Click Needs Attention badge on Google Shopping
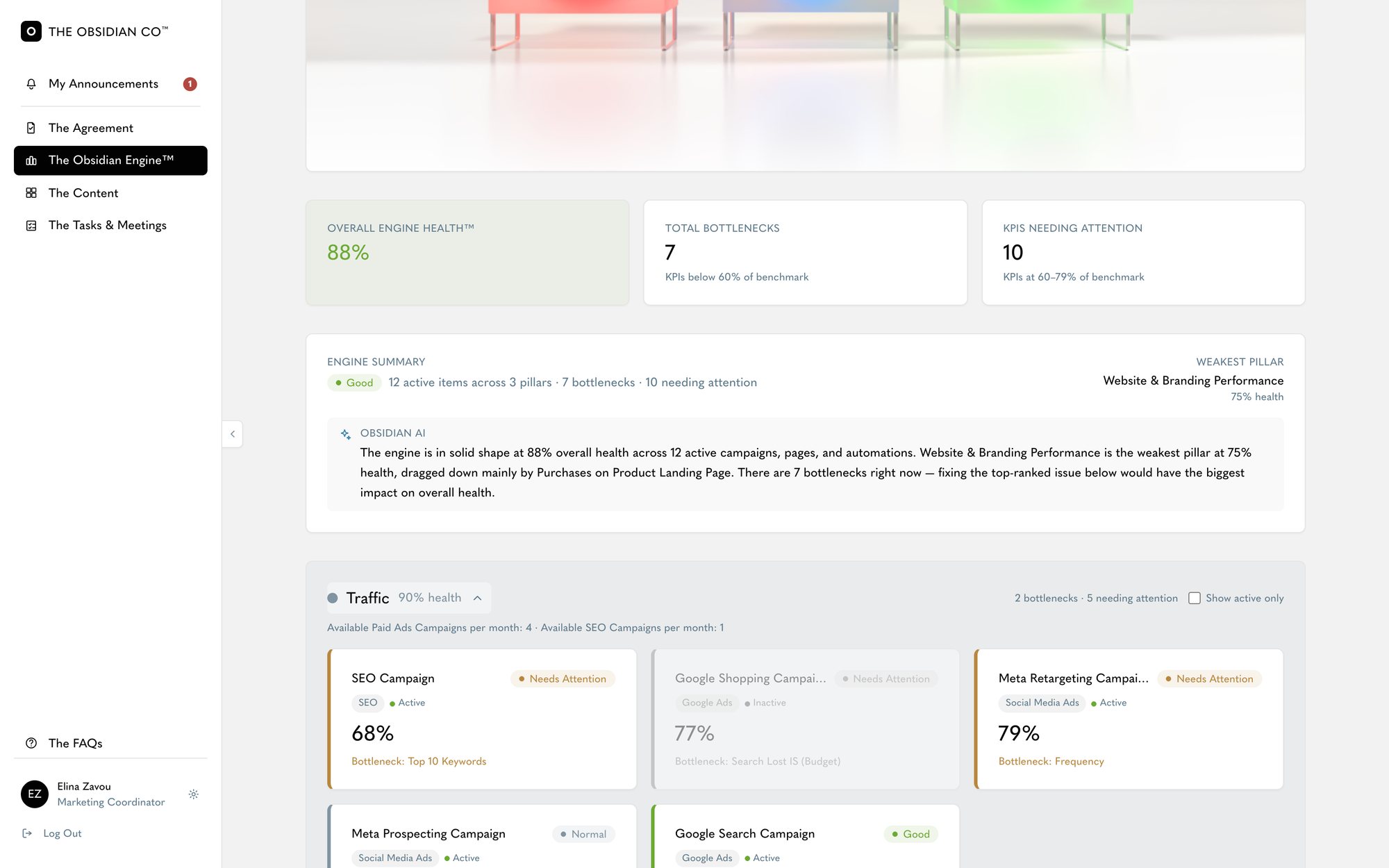This screenshot has height=868, width=1389. [x=886, y=678]
